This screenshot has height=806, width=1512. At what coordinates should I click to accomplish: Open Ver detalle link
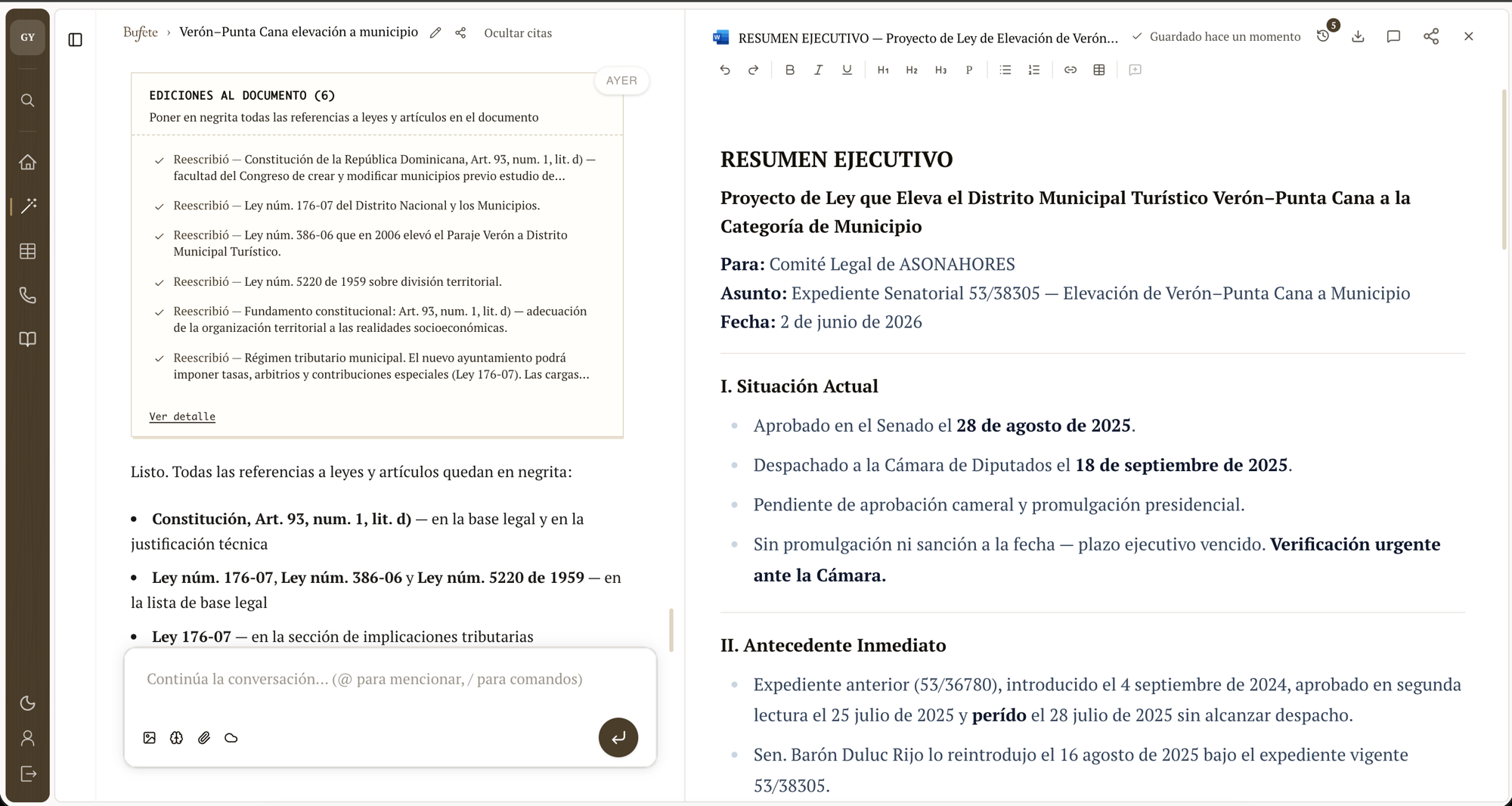coord(182,417)
